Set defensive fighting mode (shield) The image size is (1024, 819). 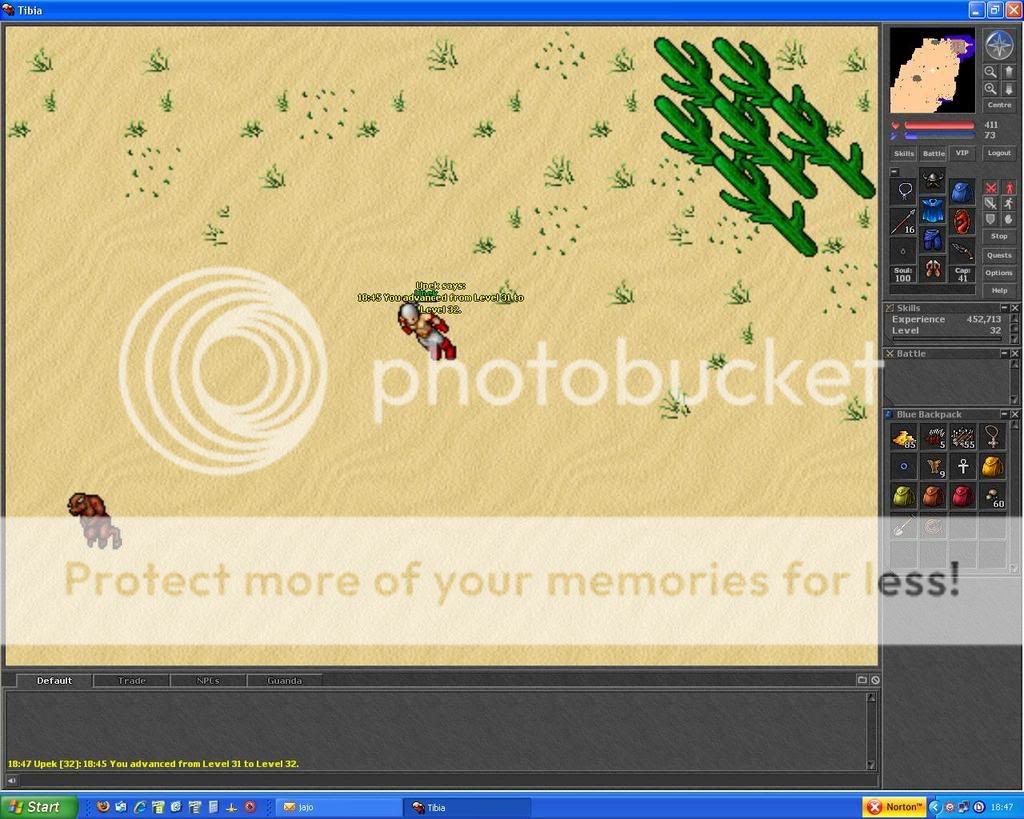(991, 219)
